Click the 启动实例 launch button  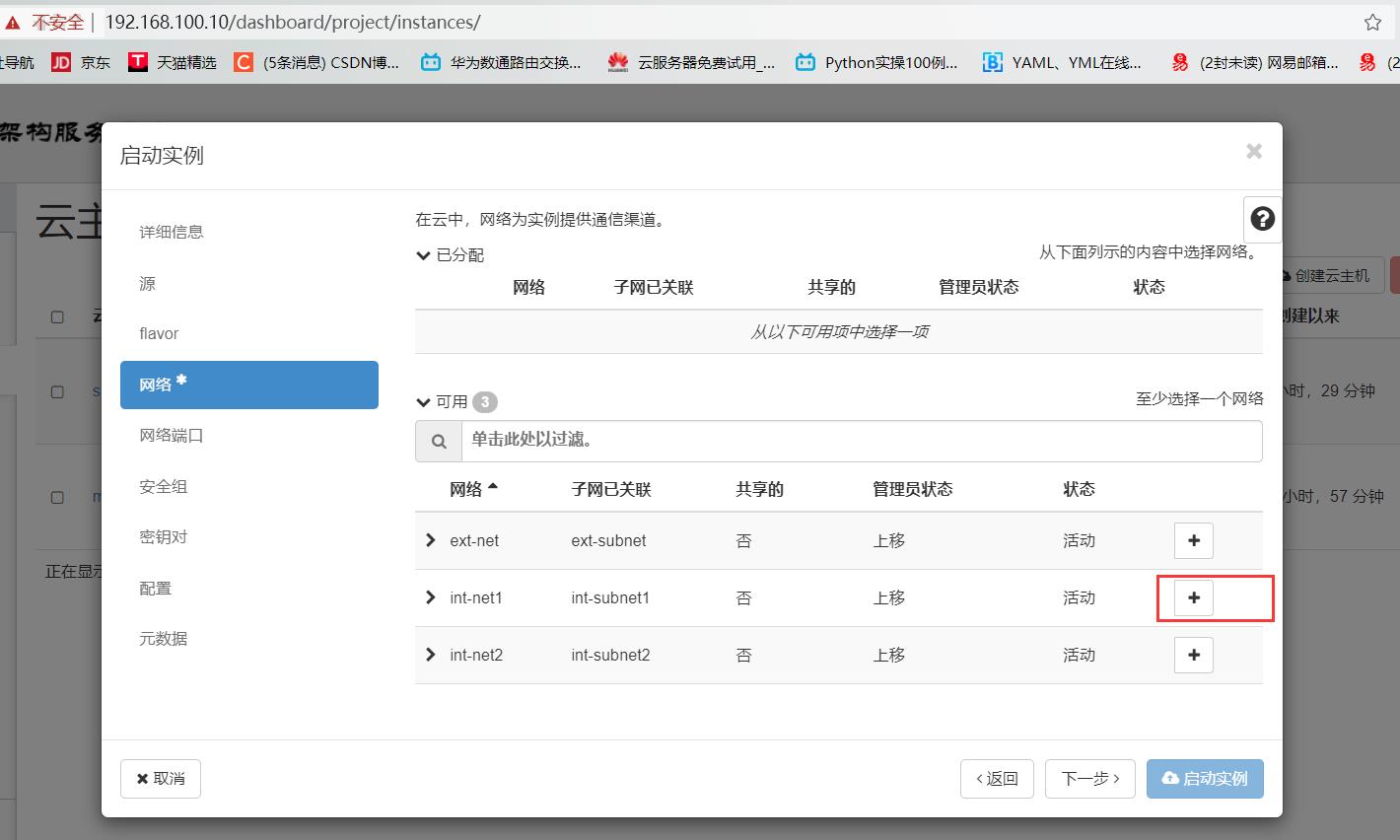click(1205, 778)
